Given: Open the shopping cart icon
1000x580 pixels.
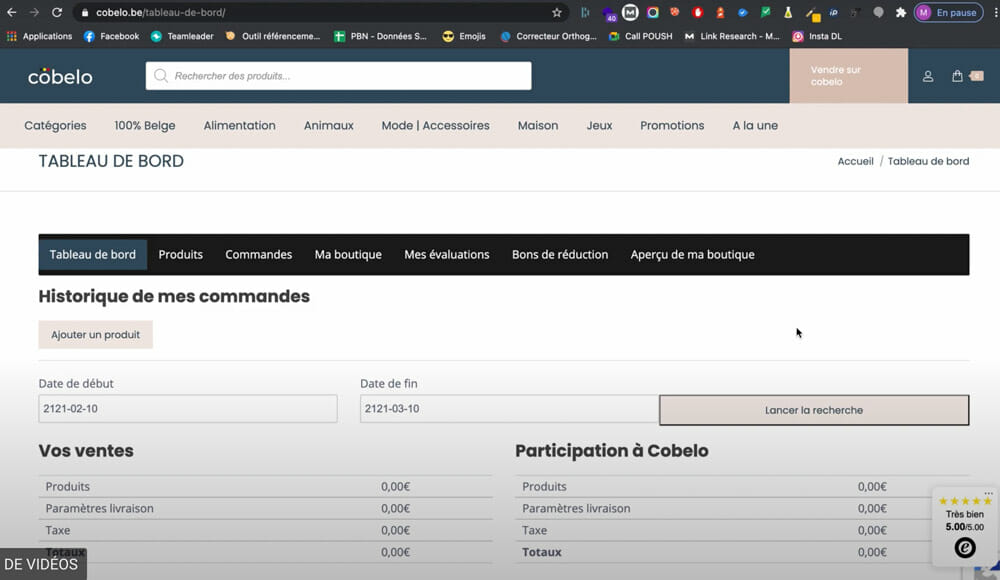Looking at the screenshot, I should 958,76.
